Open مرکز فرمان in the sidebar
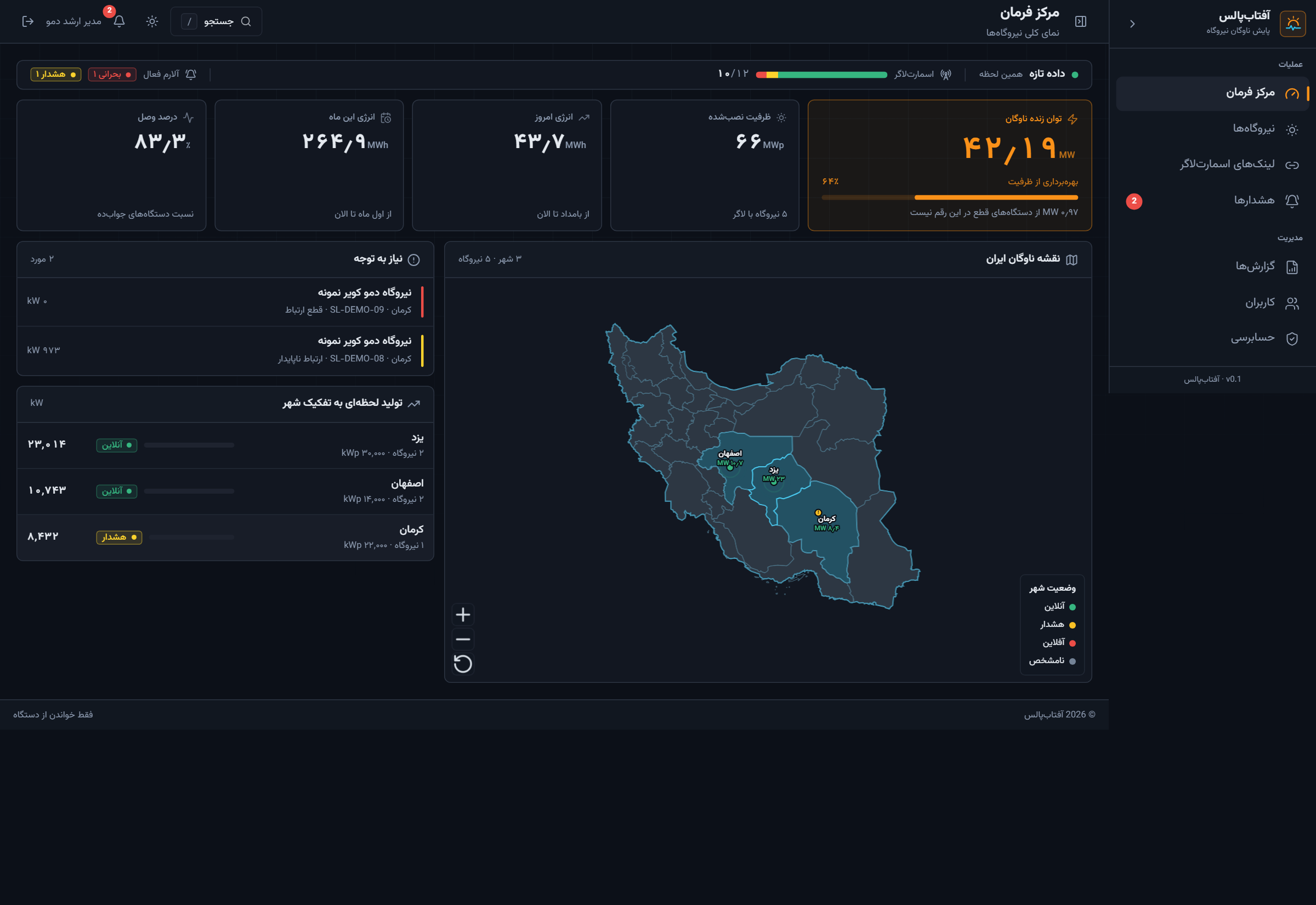 click(1212, 93)
